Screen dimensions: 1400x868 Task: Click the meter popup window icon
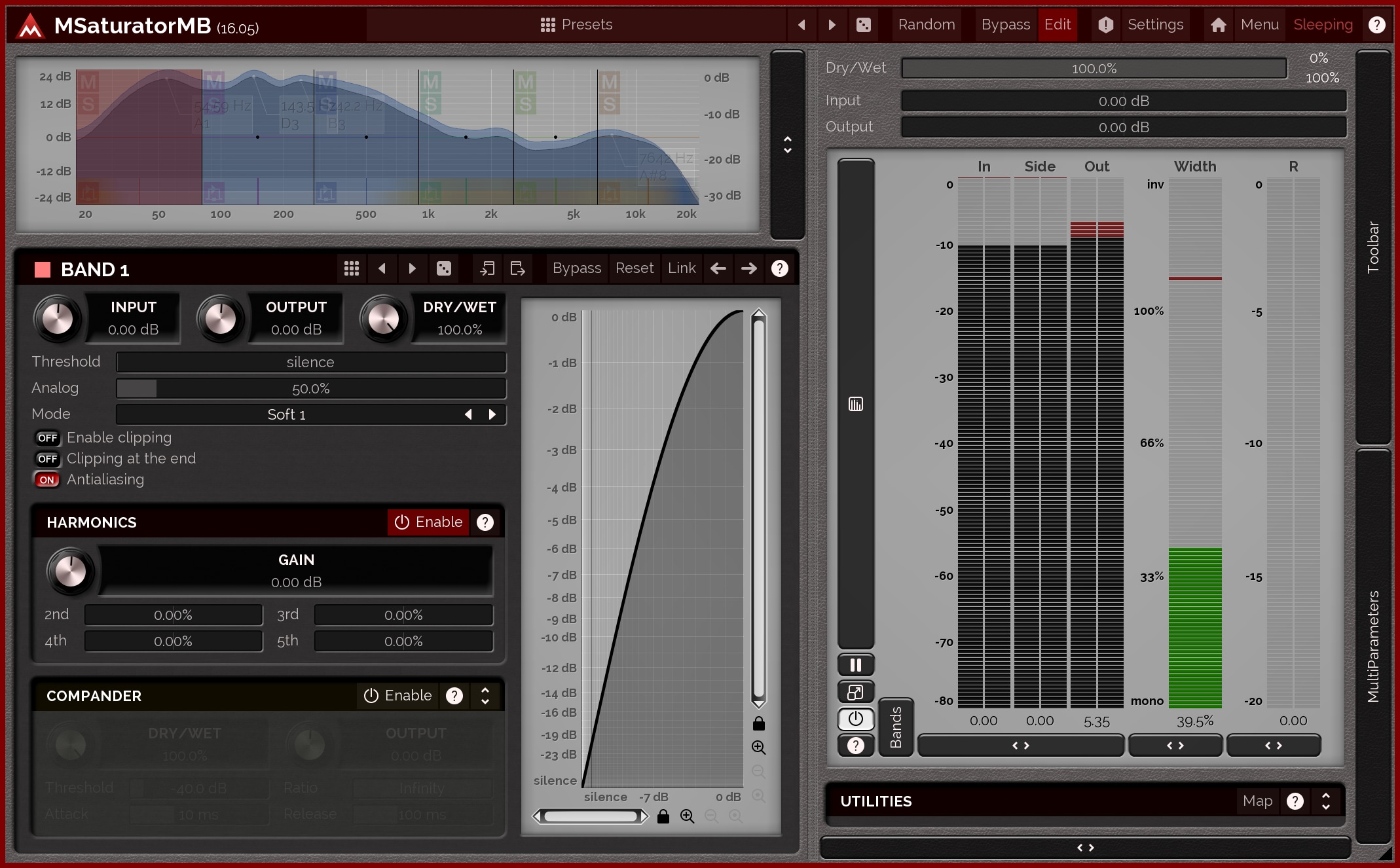(x=856, y=693)
